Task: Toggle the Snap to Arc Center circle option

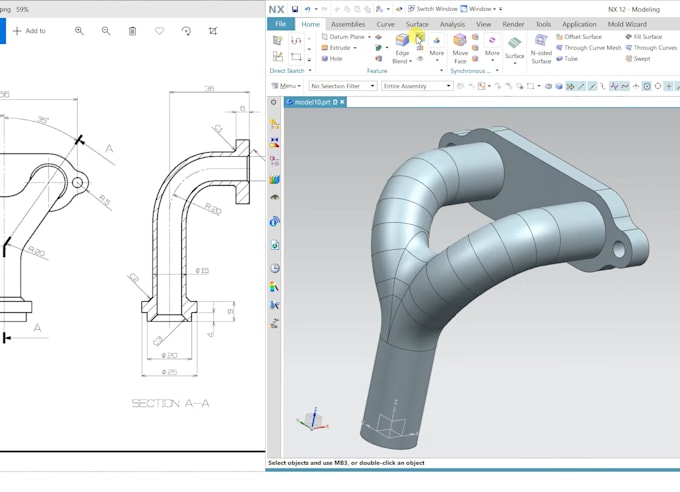Action: pyautogui.click(x=647, y=86)
